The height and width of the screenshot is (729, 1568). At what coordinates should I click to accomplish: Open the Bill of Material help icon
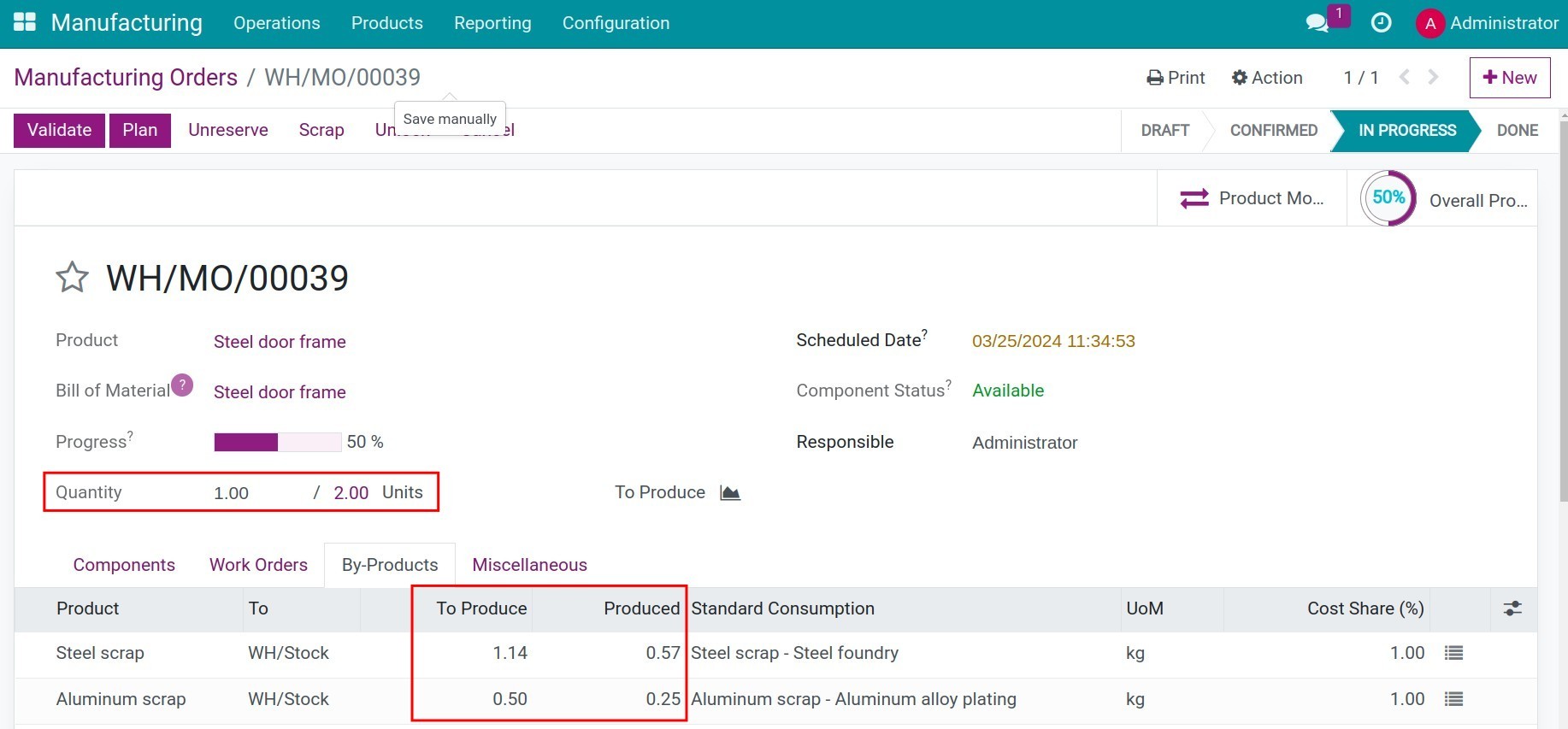(x=182, y=385)
